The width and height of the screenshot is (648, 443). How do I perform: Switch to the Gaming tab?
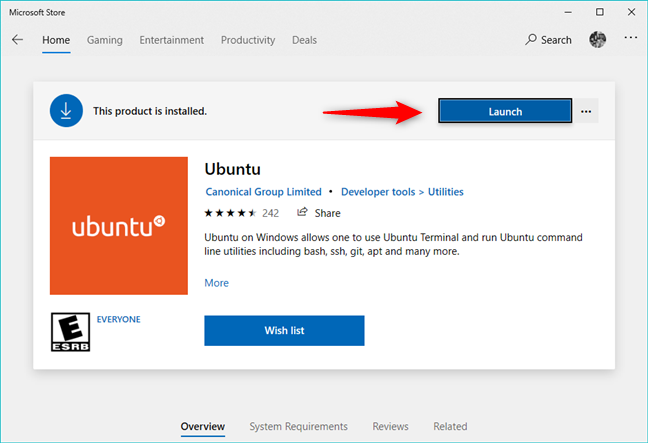click(105, 40)
